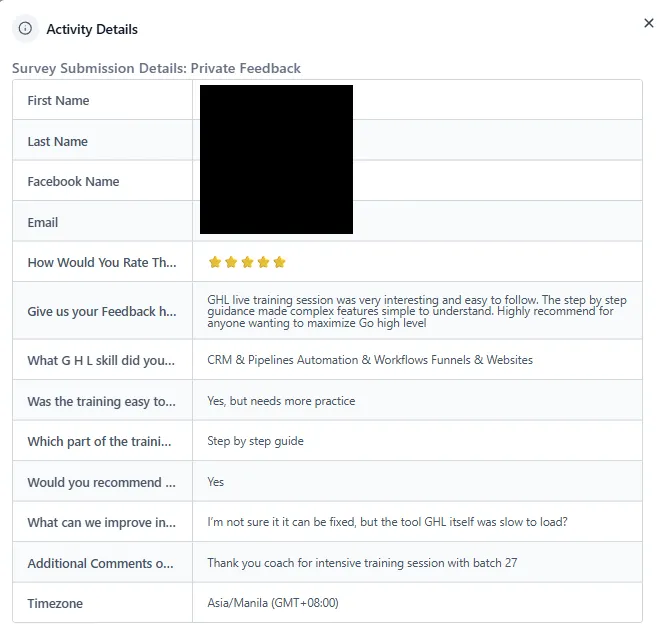Click the GHL live training feedback text
The image size is (657, 629).
pos(417,311)
